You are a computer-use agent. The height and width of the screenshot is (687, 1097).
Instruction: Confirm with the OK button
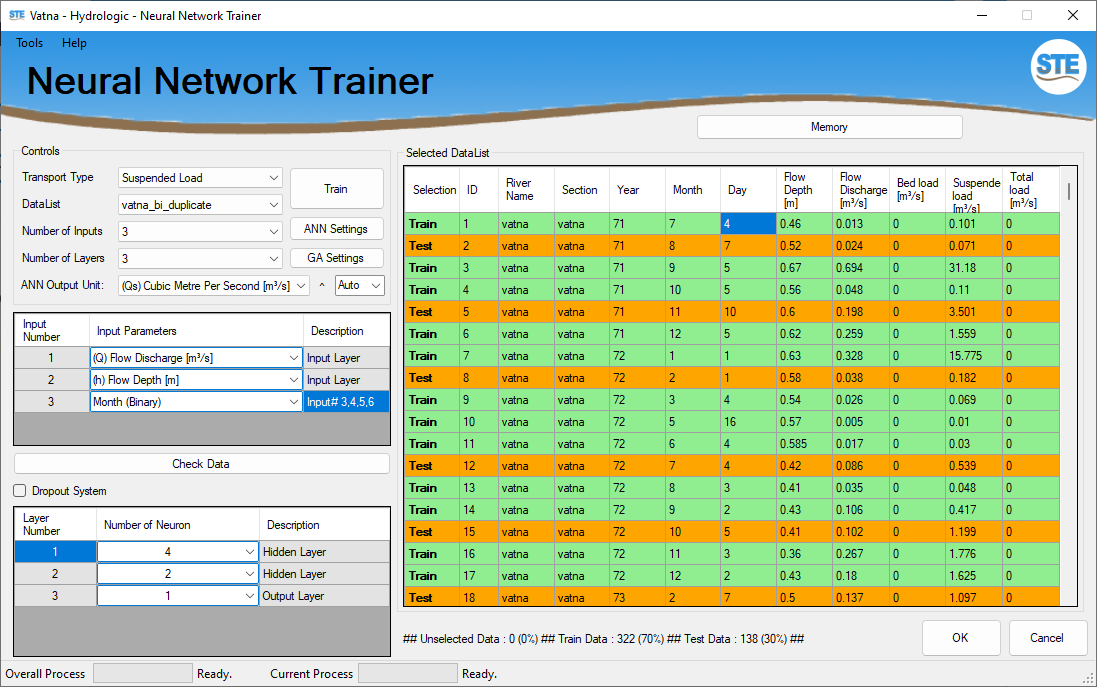(960, 638)
